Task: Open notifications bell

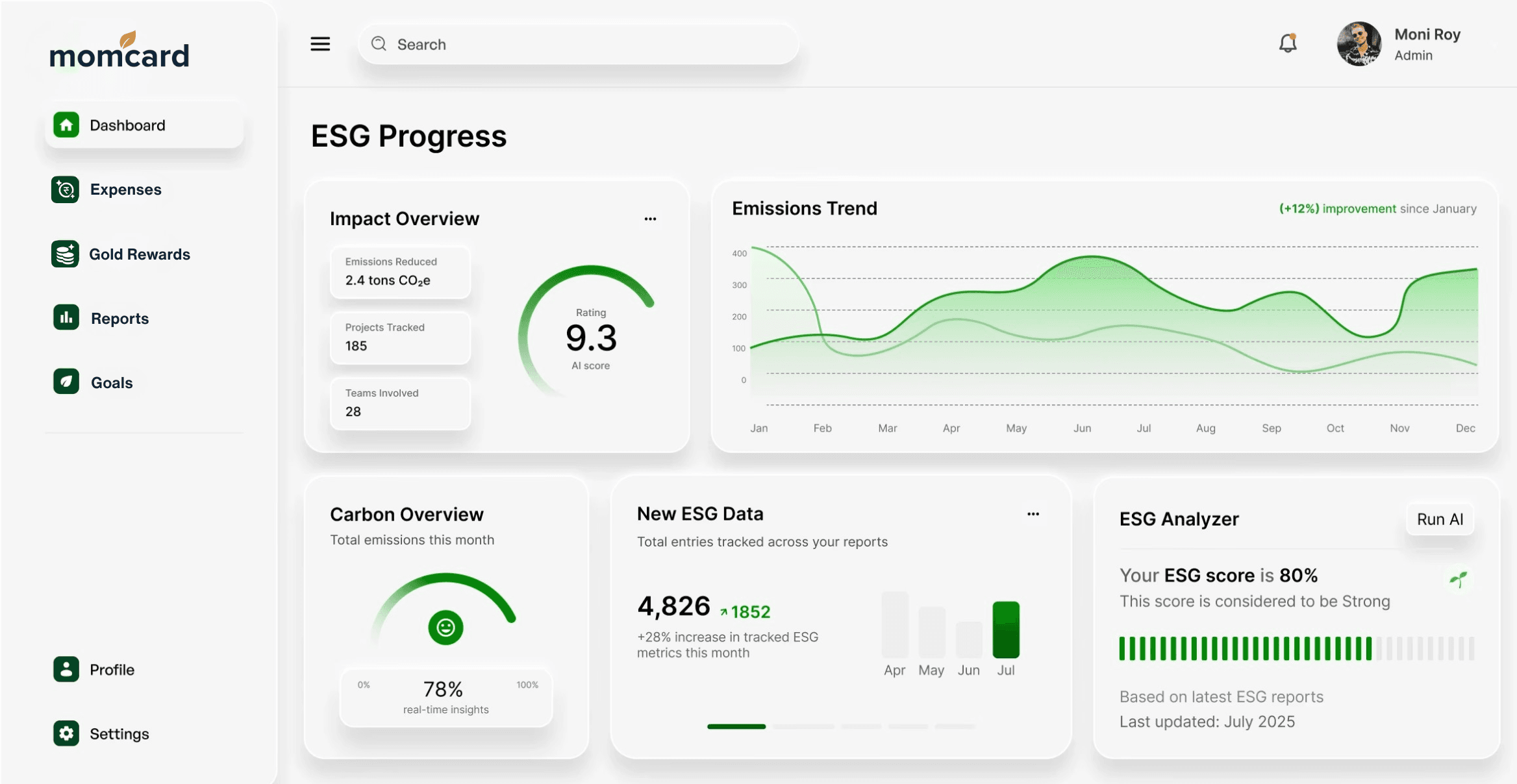Action: [1288, 43]
